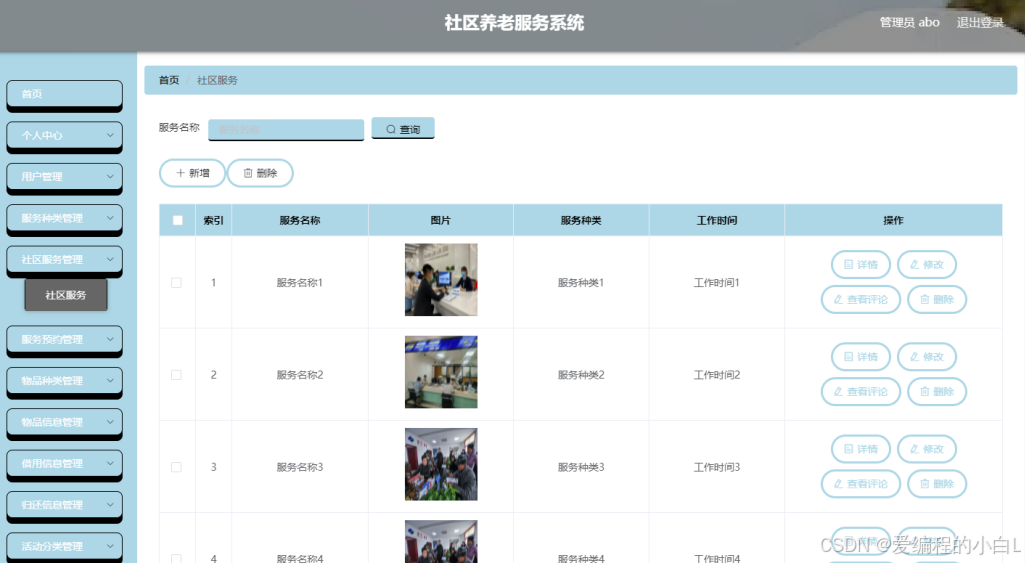
Task: Expand the 借用信息管理 sidebar menu
Action: pyautogui.click(x=65, y=464)
